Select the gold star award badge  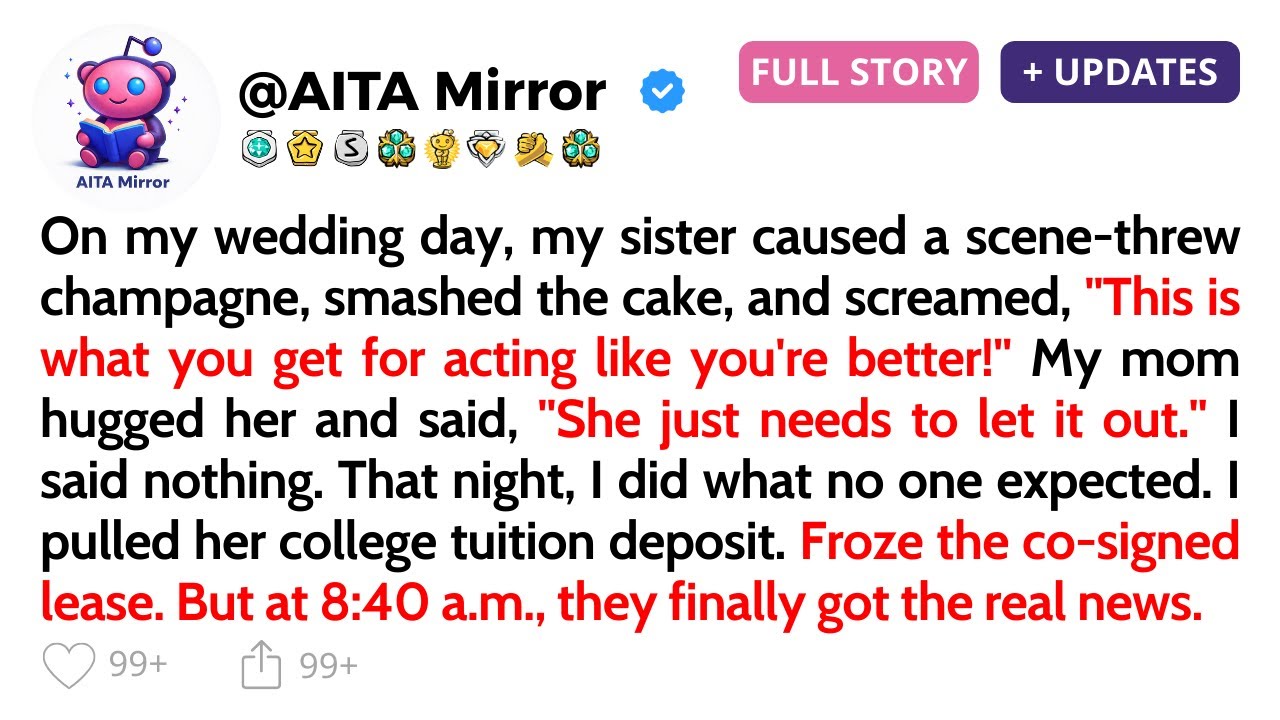(303, 150)
